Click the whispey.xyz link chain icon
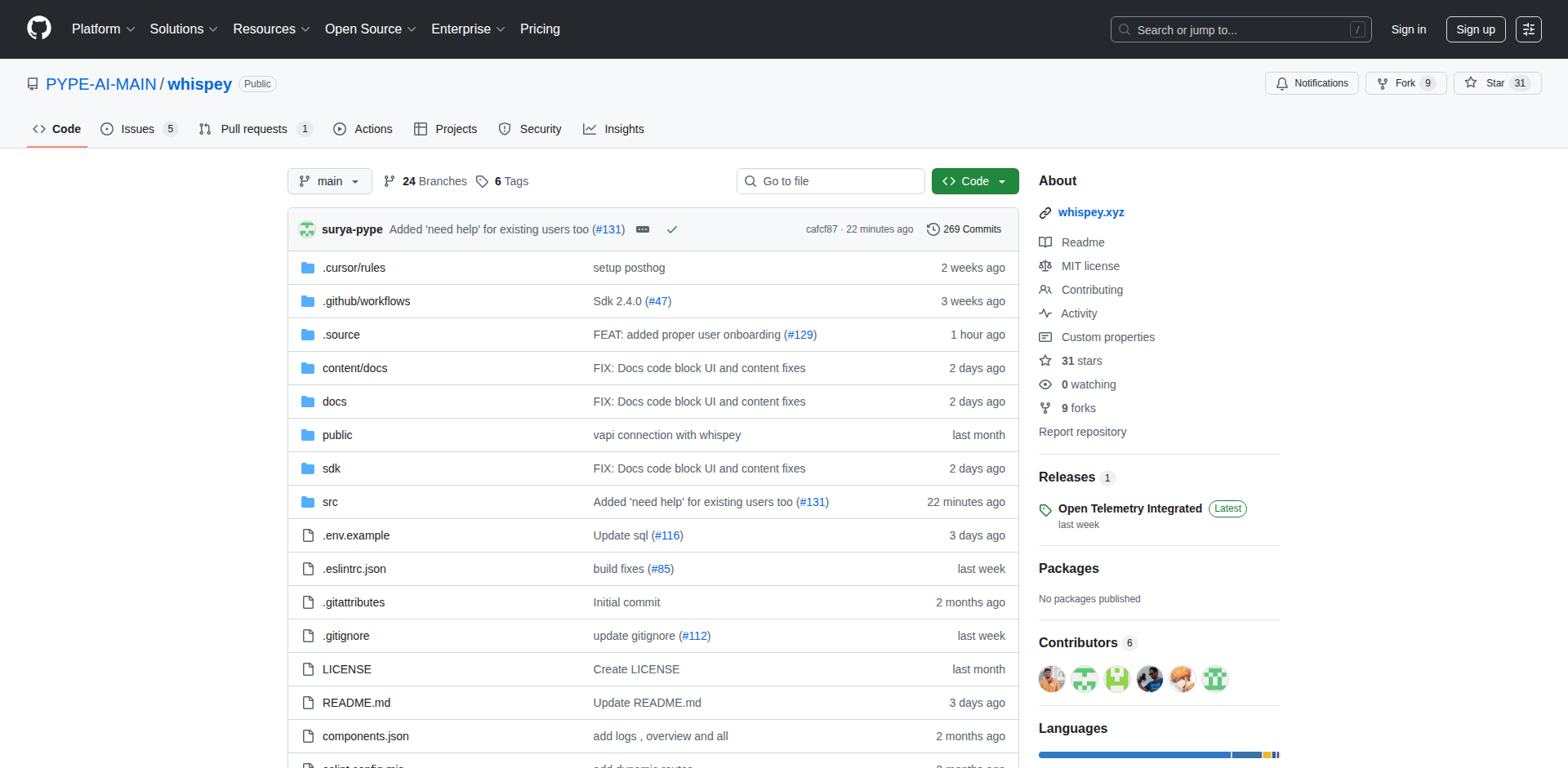Viewport: 1568px width, 768px height. click(1045, 213)
